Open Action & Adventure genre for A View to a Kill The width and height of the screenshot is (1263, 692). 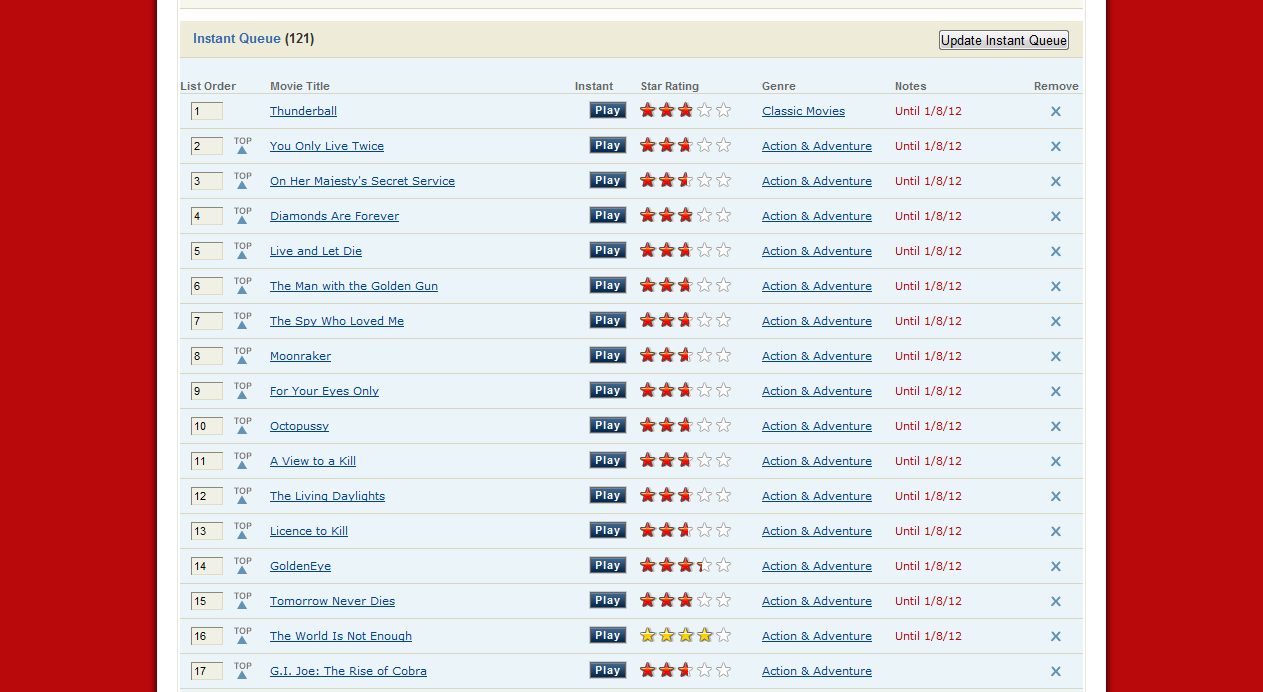pyautogui.click(x=816, y=461)
